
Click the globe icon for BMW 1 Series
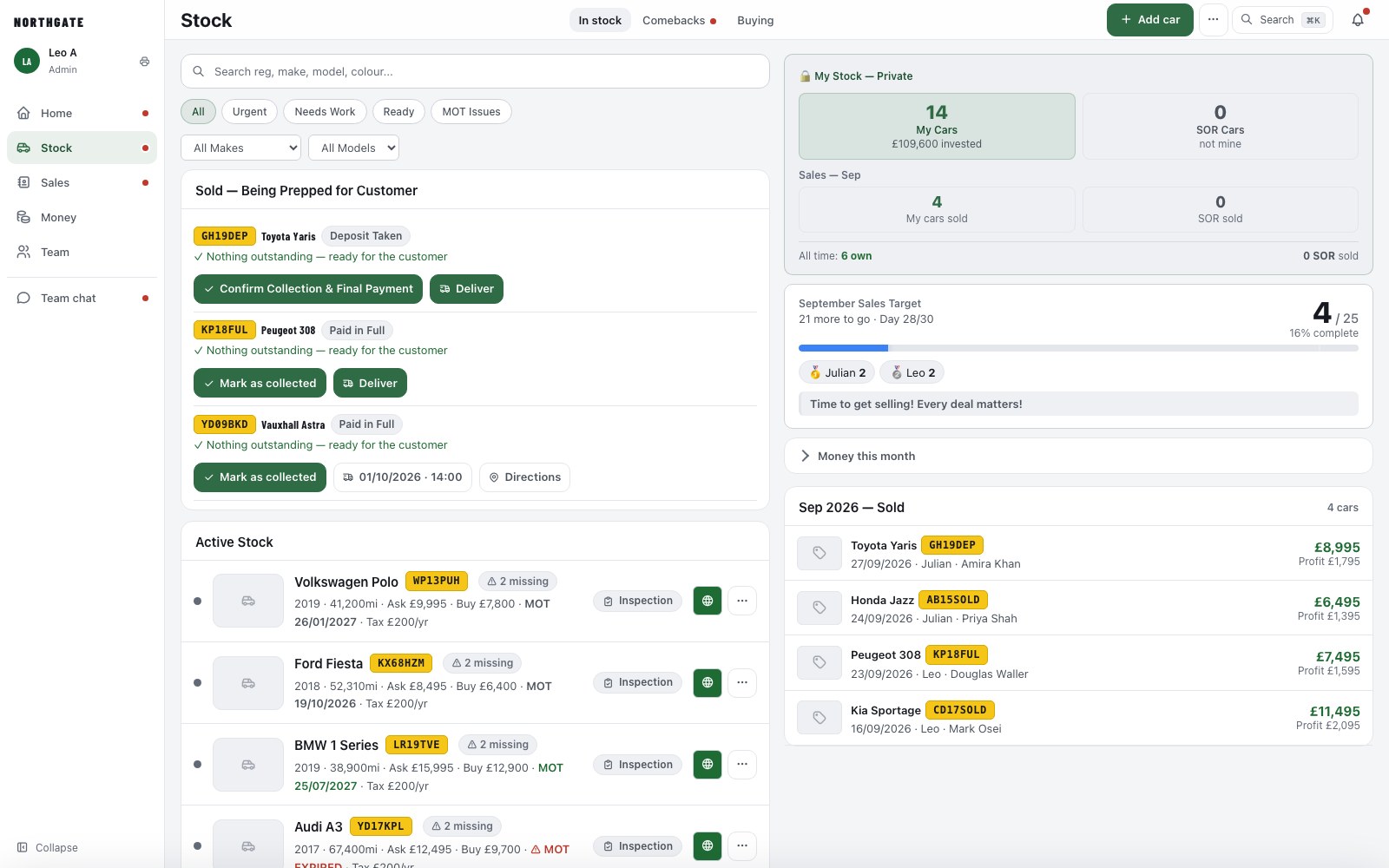(708, 765)
